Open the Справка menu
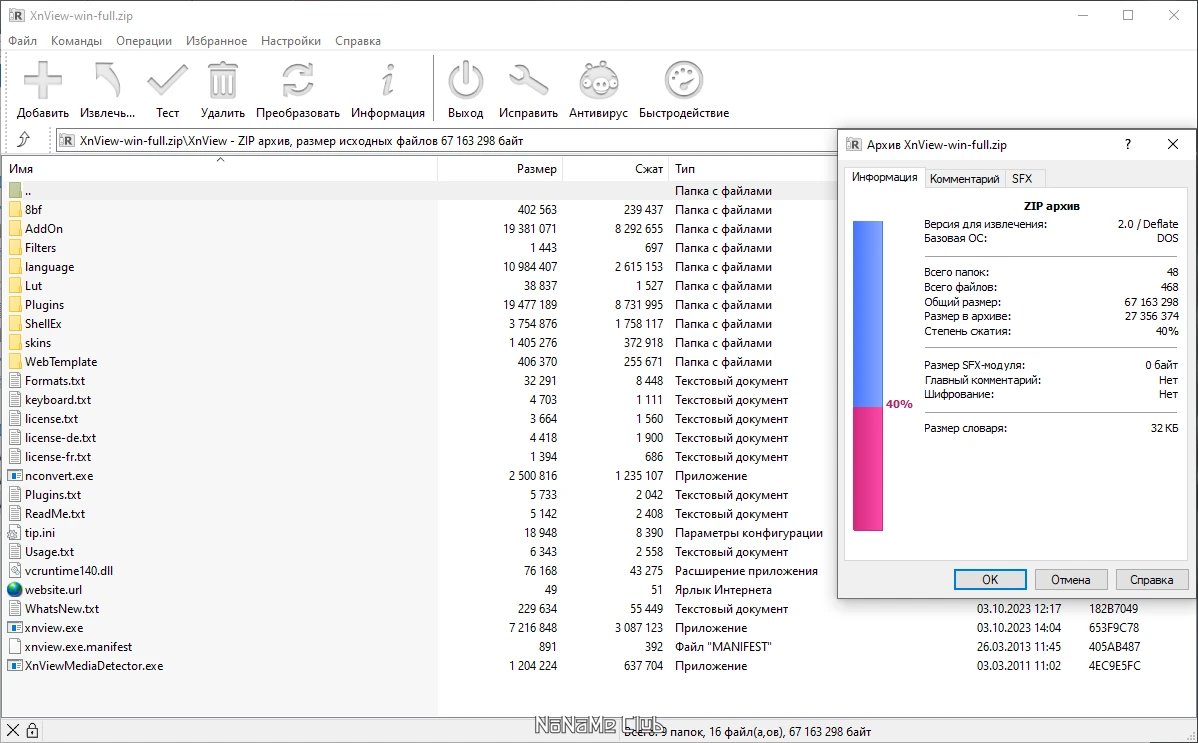Viewport: 1198px width, 743px height. 358,41
